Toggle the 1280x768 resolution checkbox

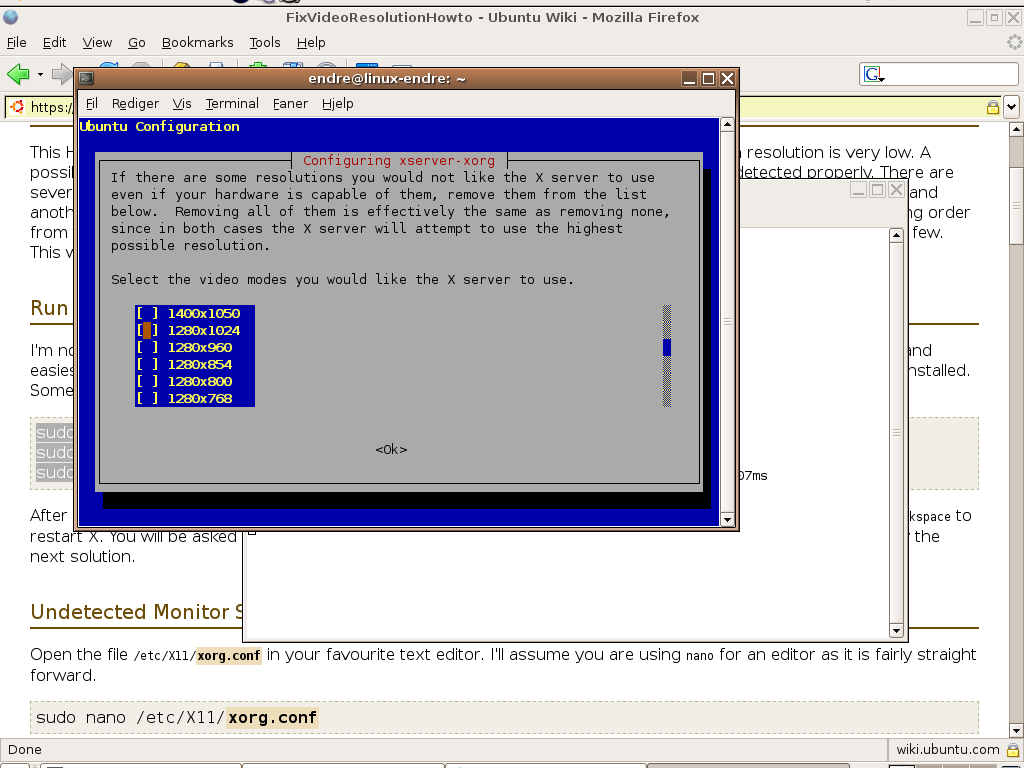click(147, 398)
